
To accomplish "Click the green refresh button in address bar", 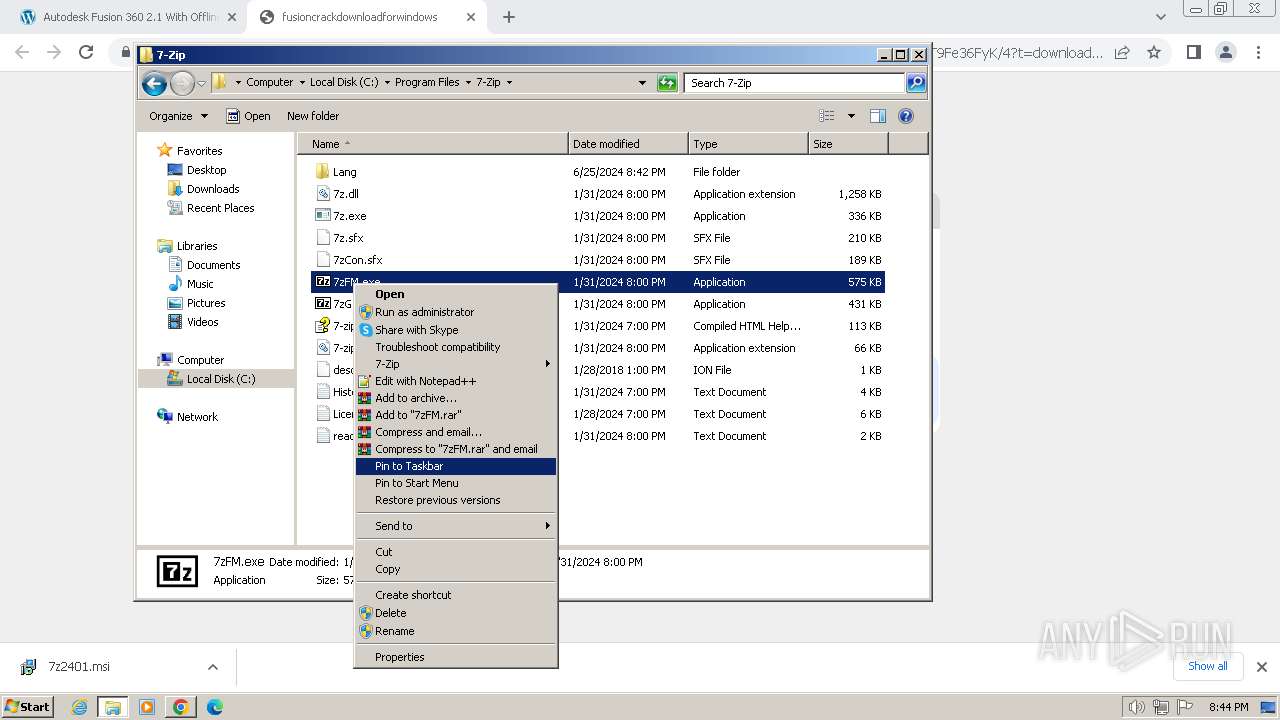I will click(667, 83).
